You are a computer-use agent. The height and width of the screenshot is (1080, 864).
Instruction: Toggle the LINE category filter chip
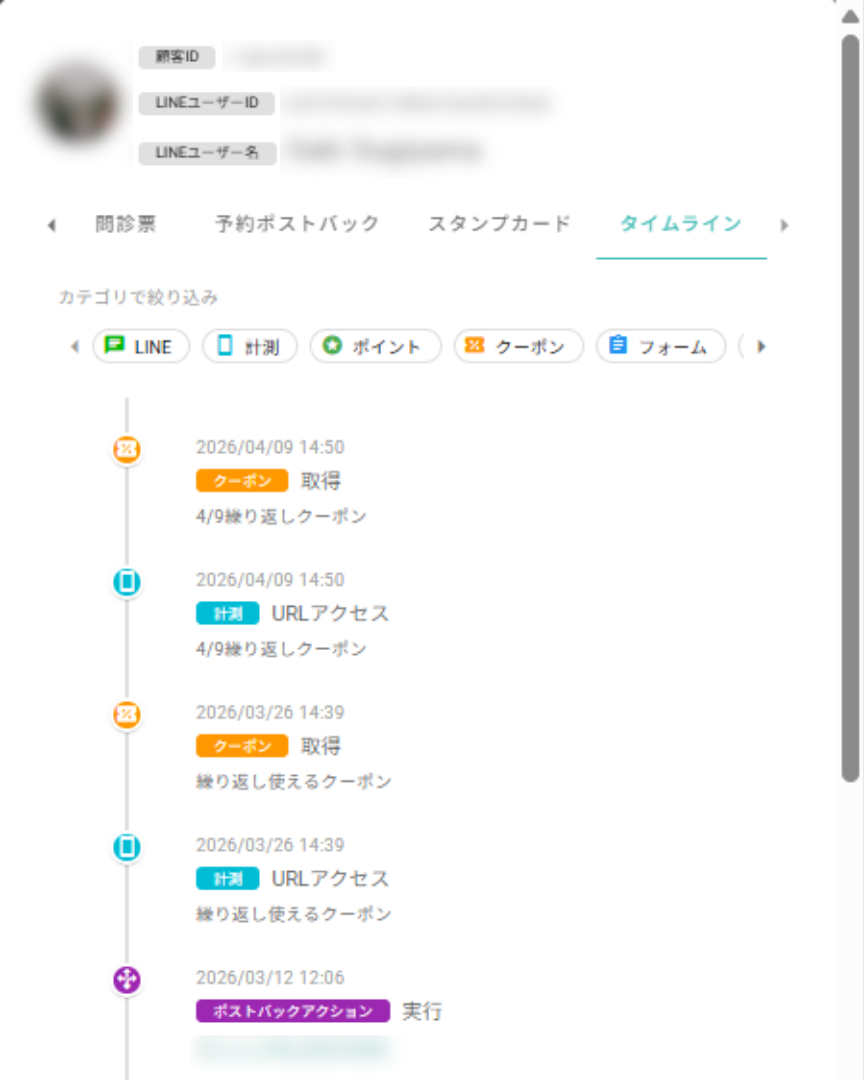coord(141,347)
